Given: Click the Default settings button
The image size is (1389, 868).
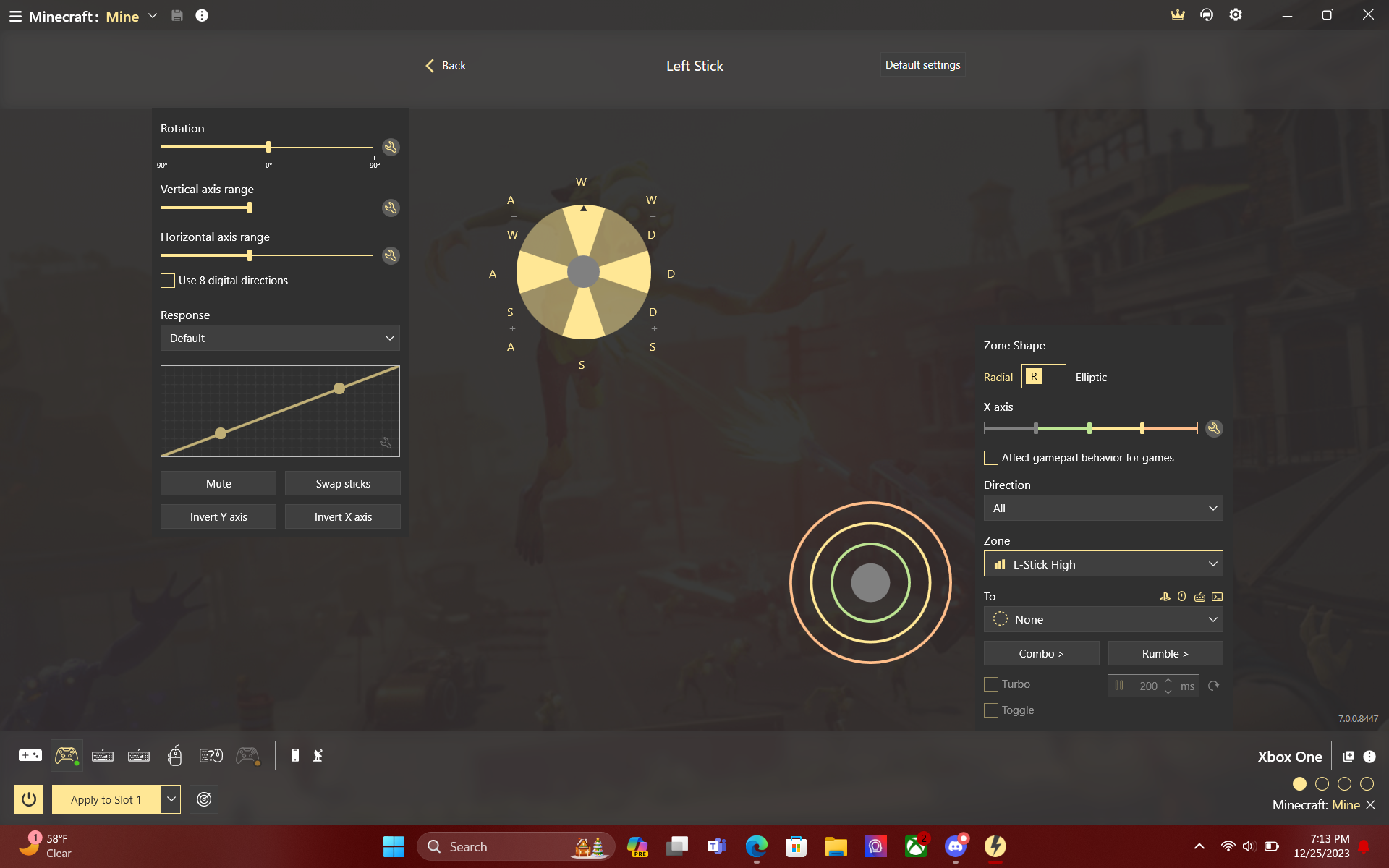Looking at the screenshot, I should (922, 65).
